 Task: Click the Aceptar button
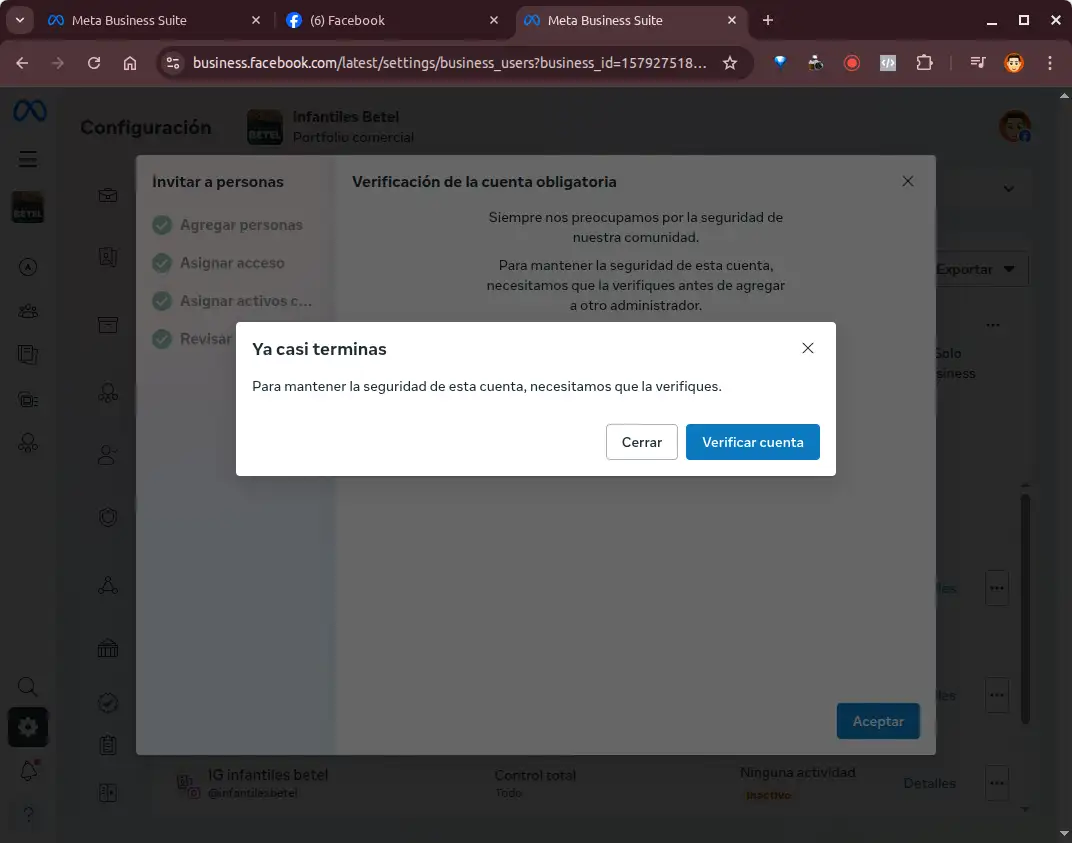[878, 721]
